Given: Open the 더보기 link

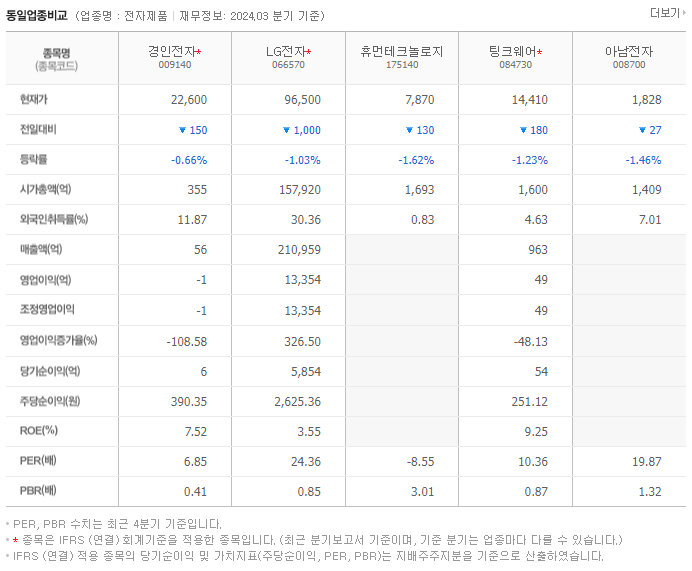Looking at the screenshot, I should click(667, 13).
